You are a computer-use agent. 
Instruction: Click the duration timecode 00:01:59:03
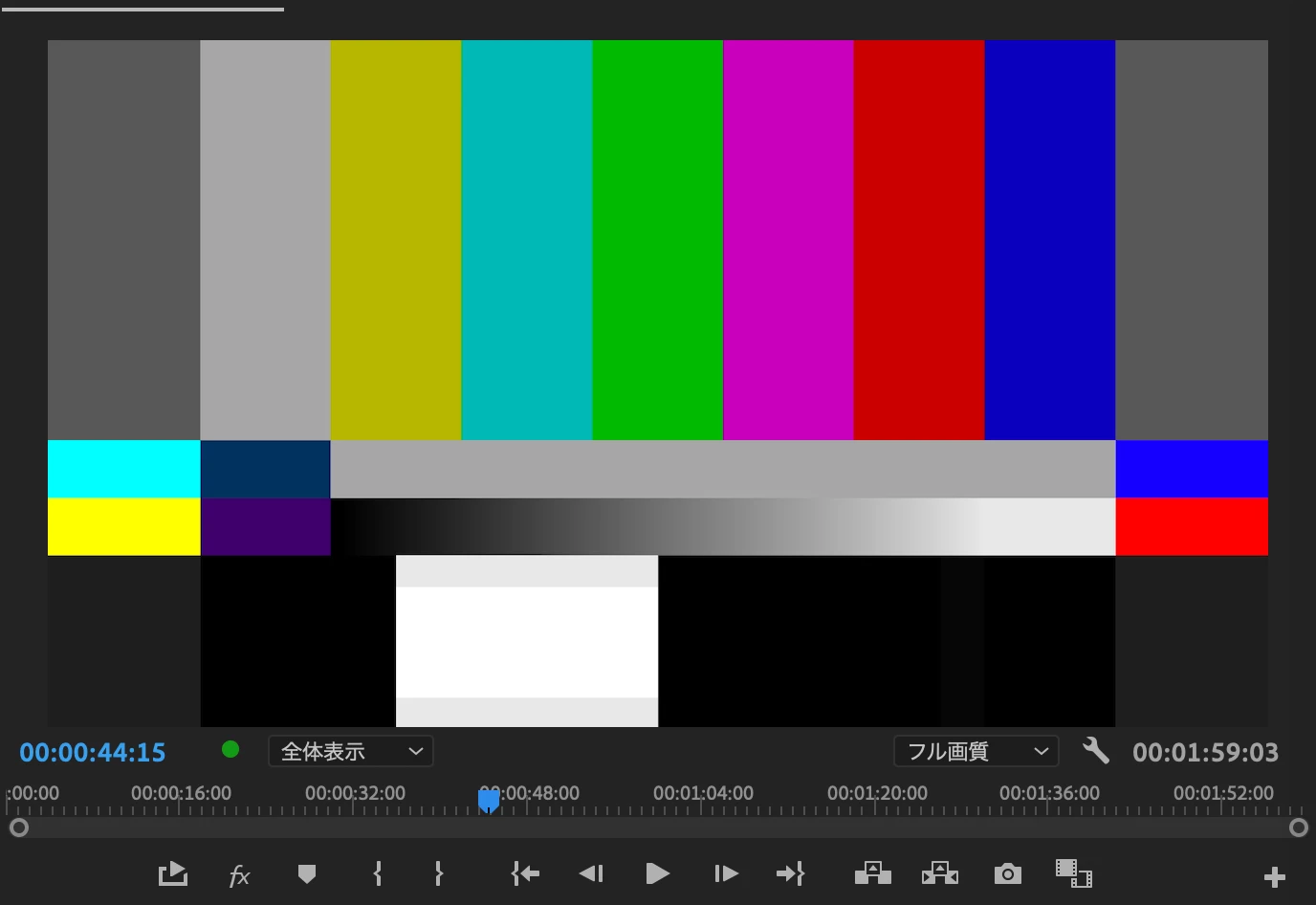[1205, 753]
